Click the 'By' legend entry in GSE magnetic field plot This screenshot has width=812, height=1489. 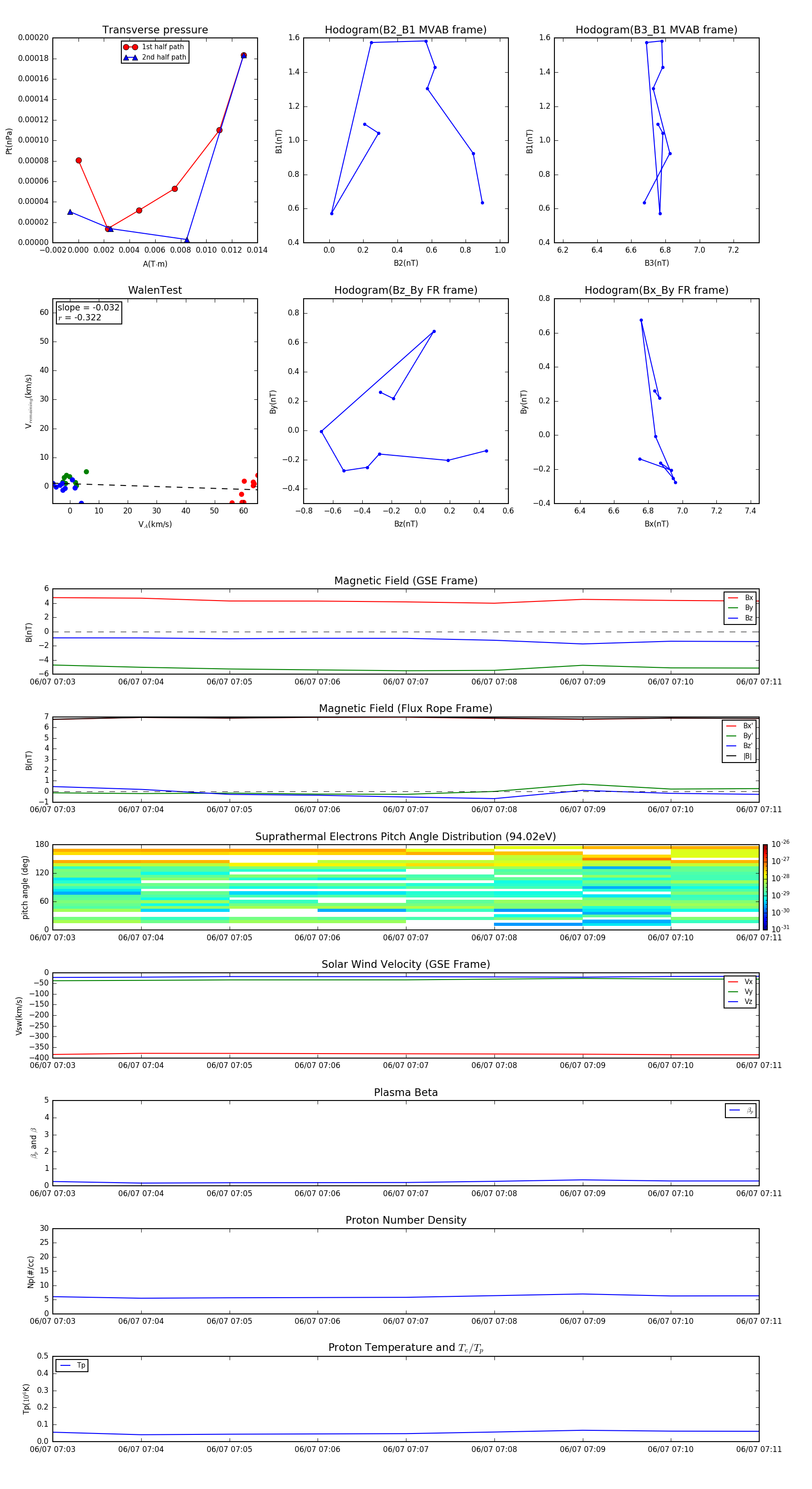[x=740, y=607]
